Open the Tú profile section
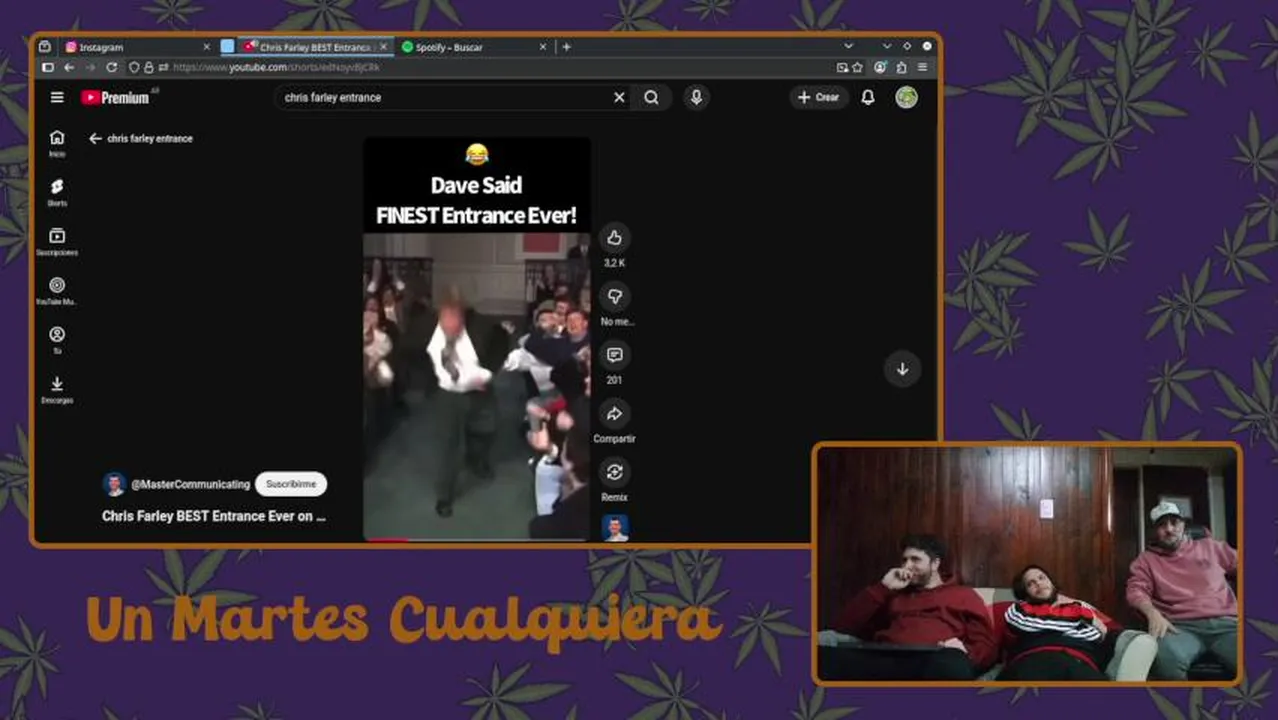Viewport: 1278px width, 720px height. click(57, 339)
